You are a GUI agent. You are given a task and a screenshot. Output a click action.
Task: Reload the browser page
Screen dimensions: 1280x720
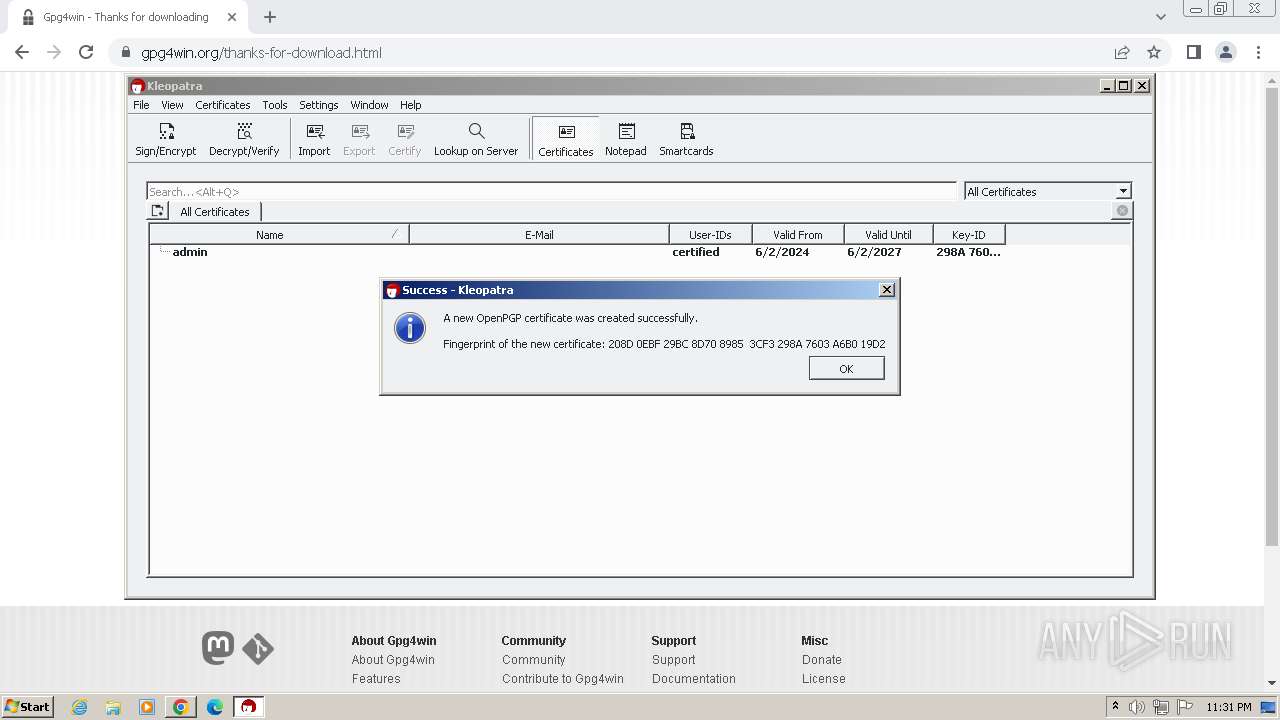click(86, 52)
